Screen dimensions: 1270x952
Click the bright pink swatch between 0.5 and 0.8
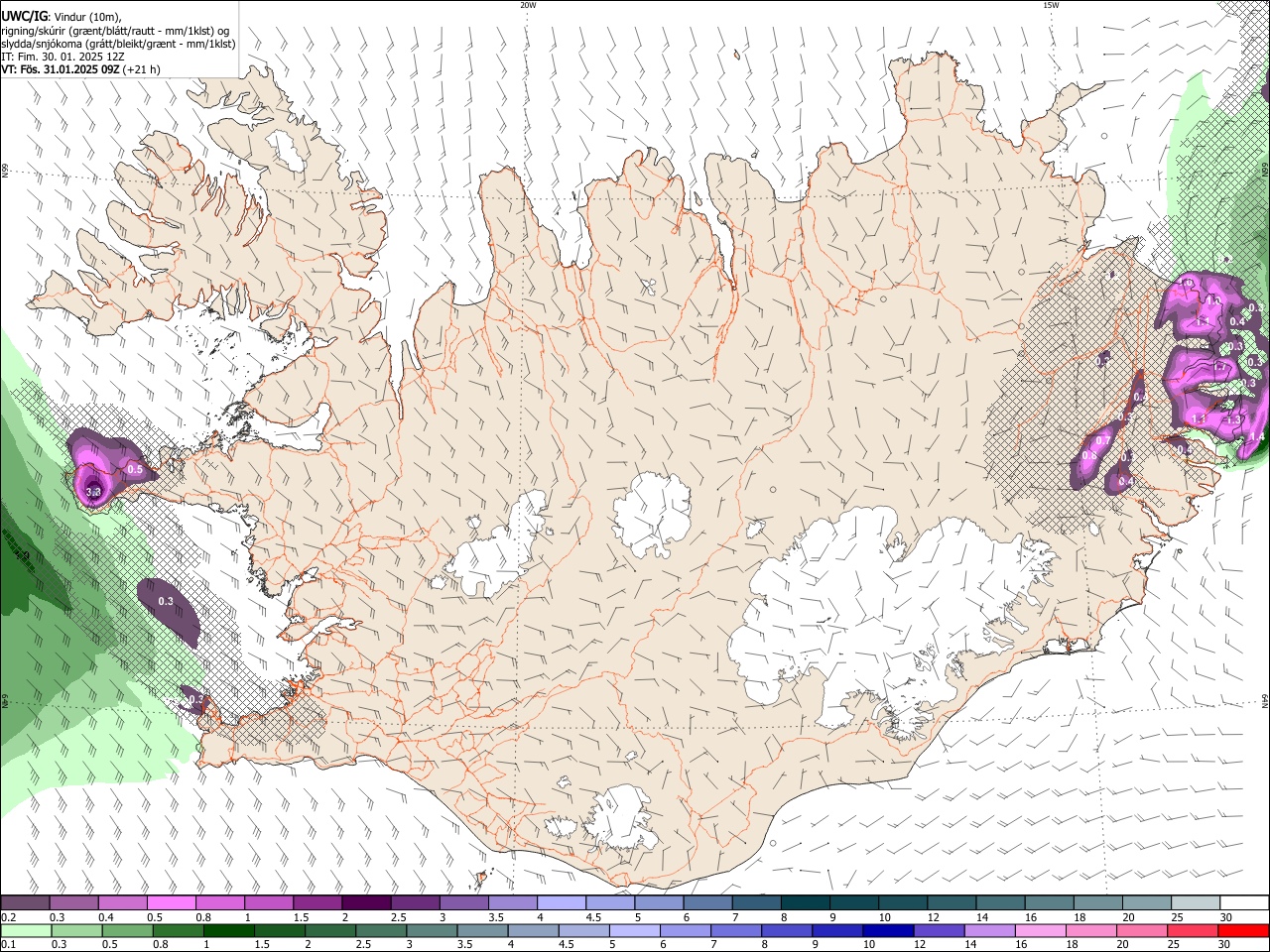click(172, 902)
